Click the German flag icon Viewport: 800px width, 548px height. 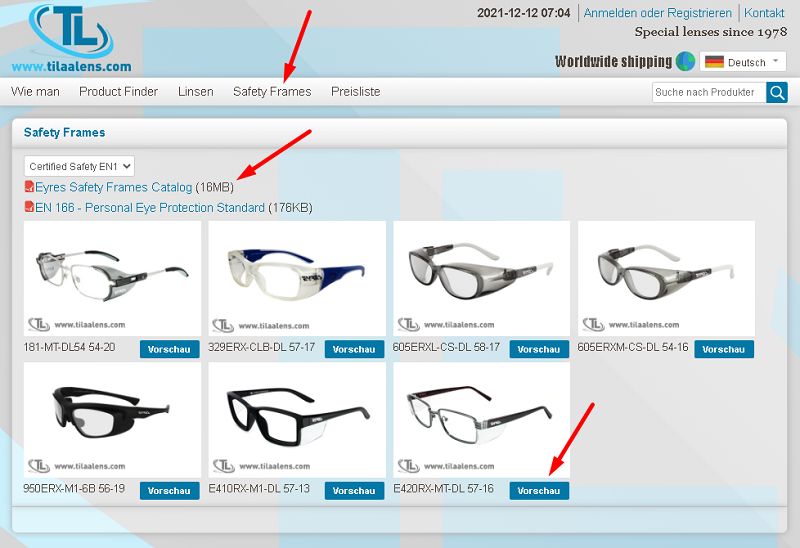tap(714, 62)
